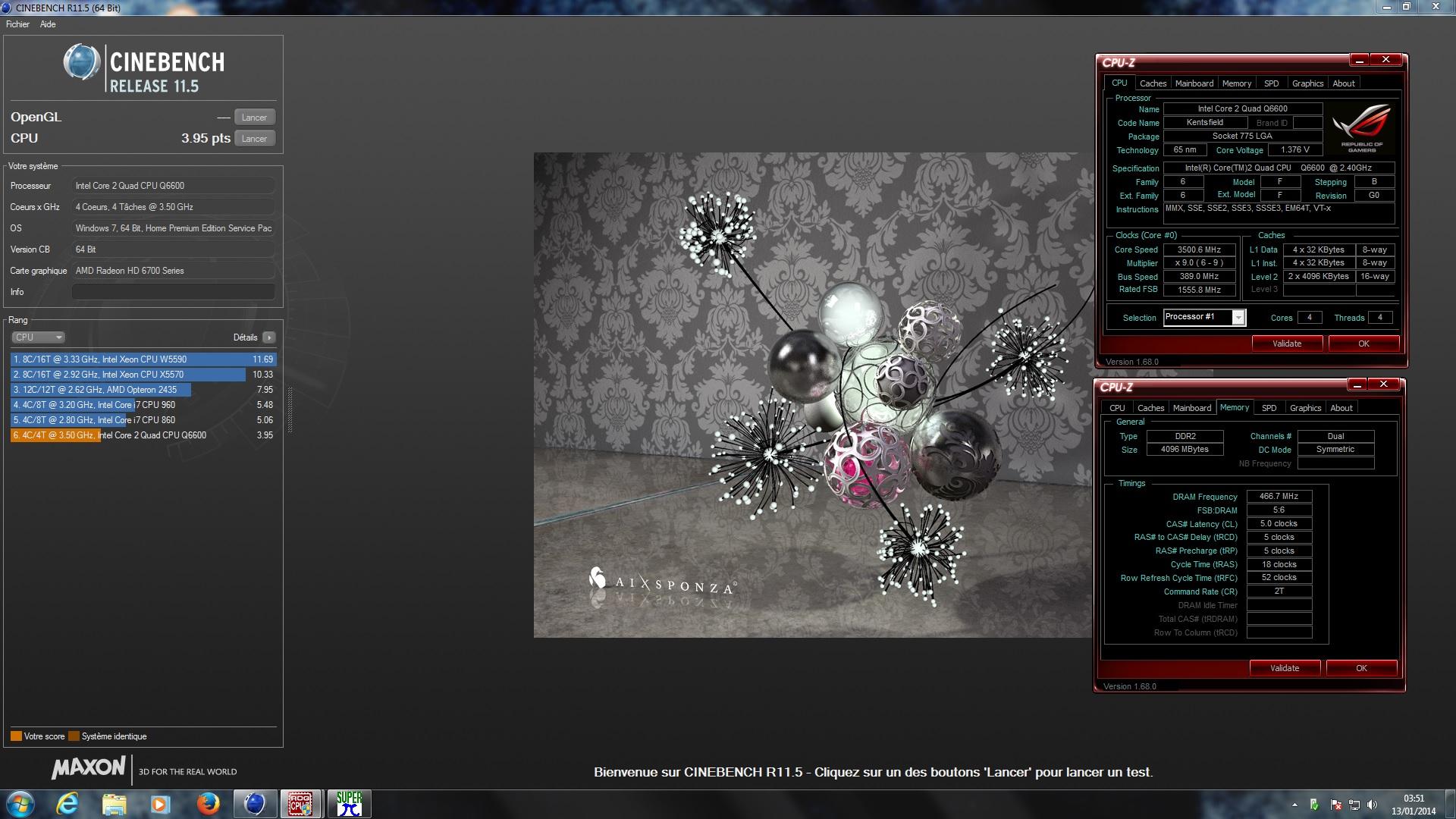Click the Cinebench title bar app icon

point(6,8)
